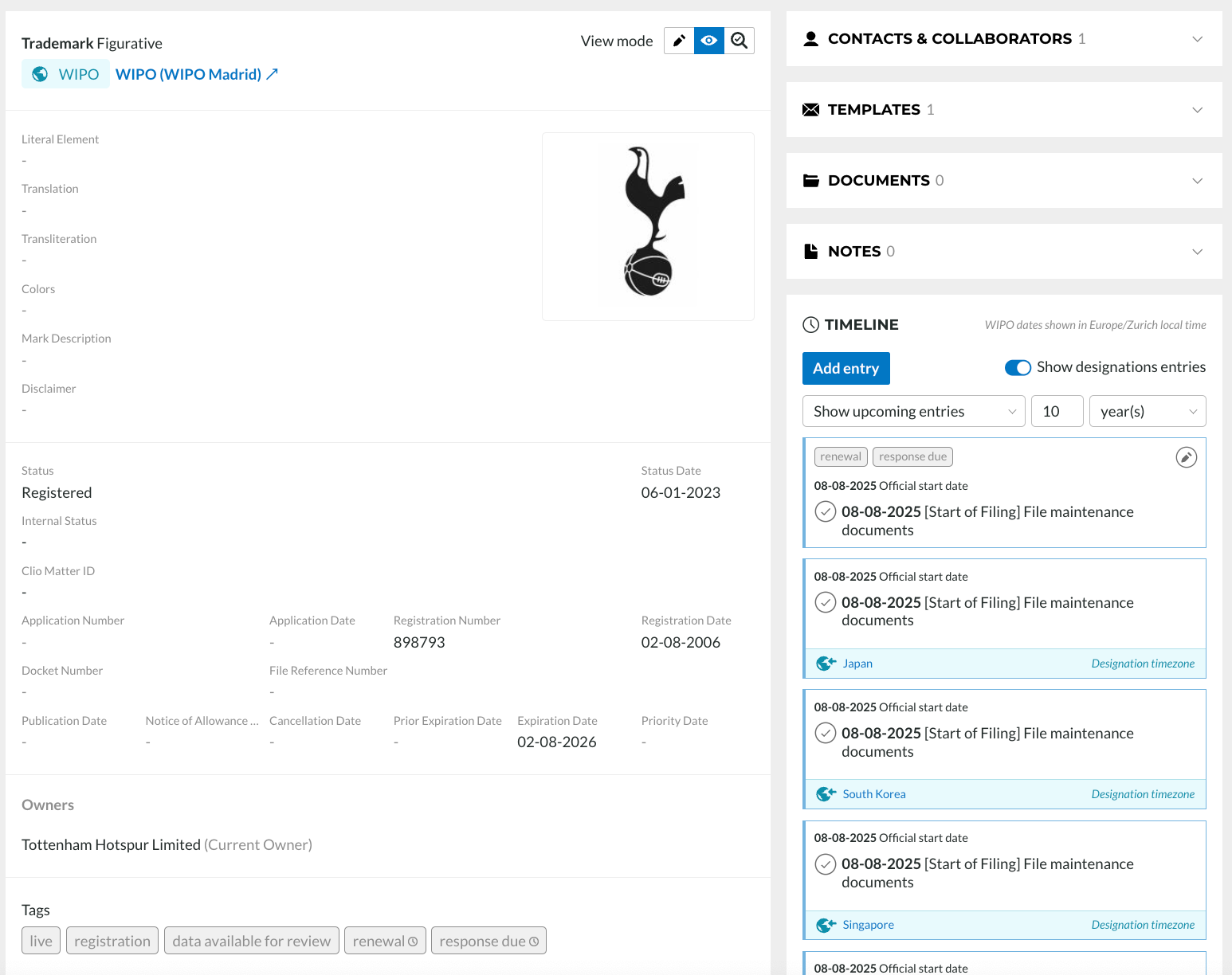Expand the Documents section
1232x975 pixels.
1197,181
